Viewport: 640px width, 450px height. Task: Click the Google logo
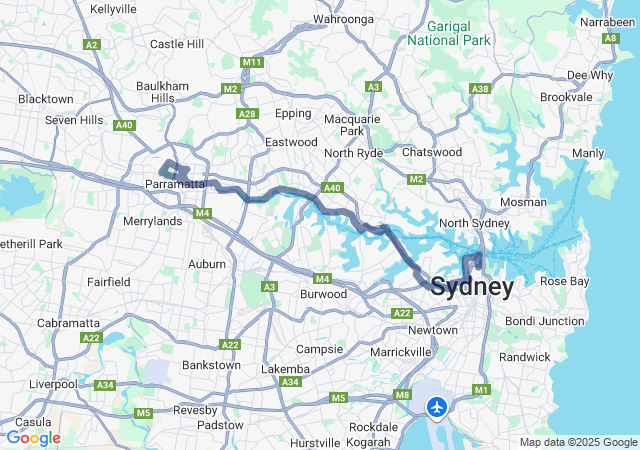pyautogui.click(x=34, y=438)
